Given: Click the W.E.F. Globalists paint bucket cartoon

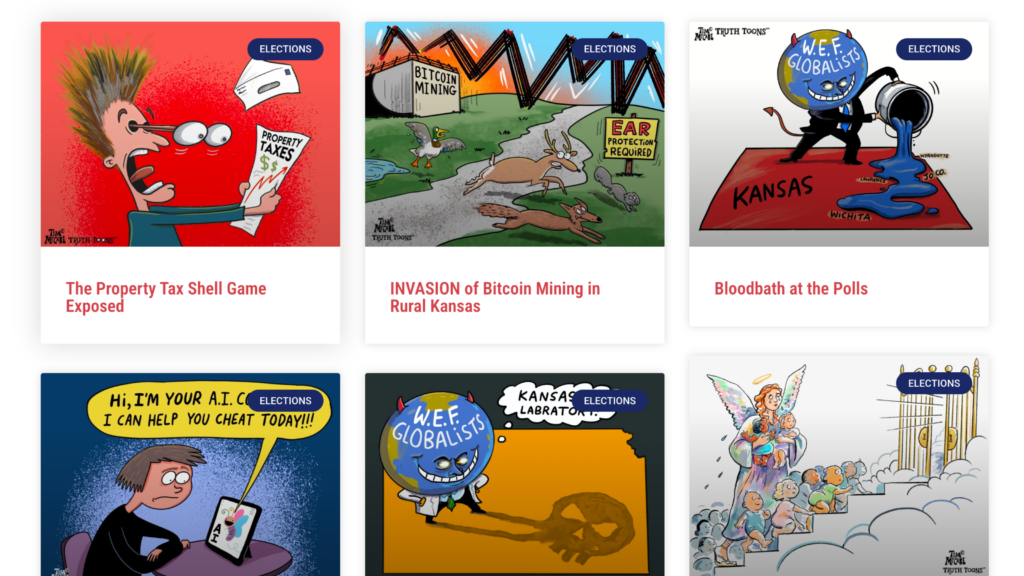Looking at the screenshot, I should coord(839,134).
